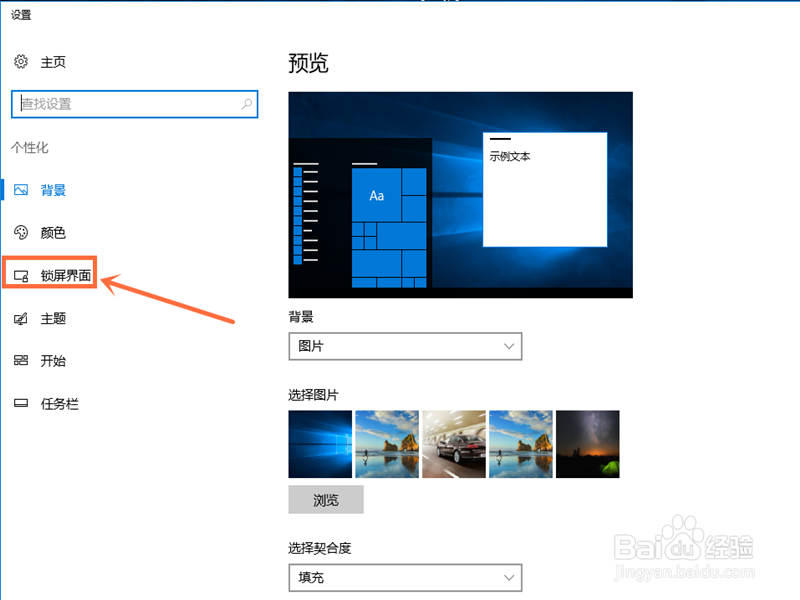
Task: Click the 主题 themes icon
Action: click(x=21, y=319)
